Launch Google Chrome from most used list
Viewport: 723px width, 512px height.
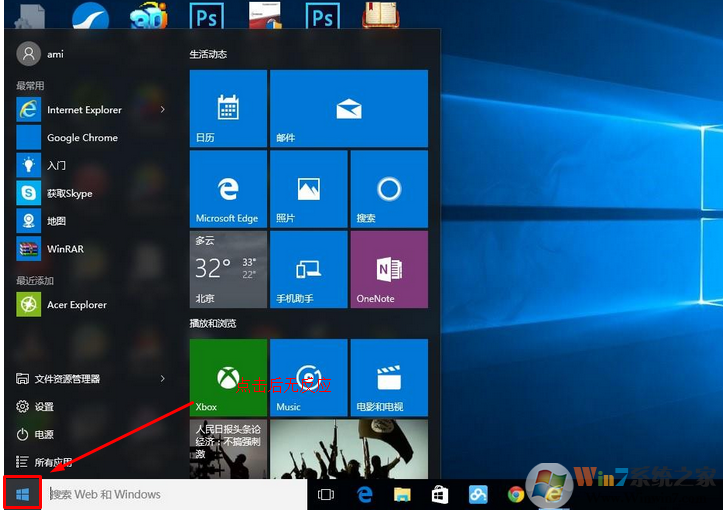81,138
